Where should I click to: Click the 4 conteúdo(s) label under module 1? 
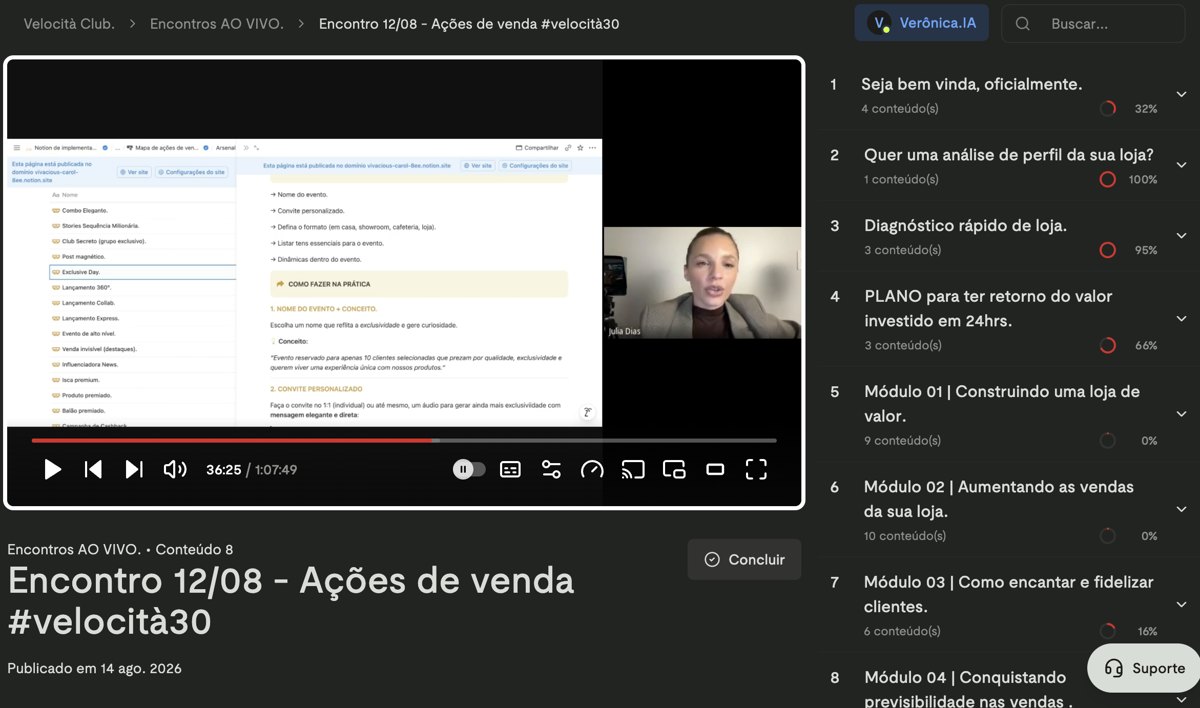coord(899,109)
